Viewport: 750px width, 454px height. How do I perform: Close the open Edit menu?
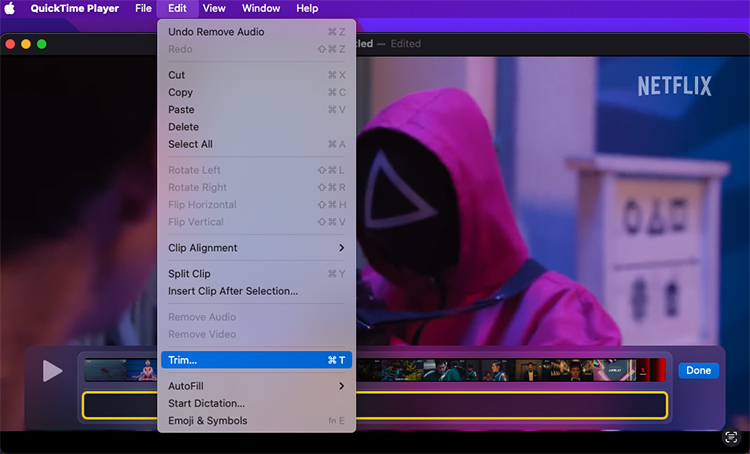coord(177,8)
